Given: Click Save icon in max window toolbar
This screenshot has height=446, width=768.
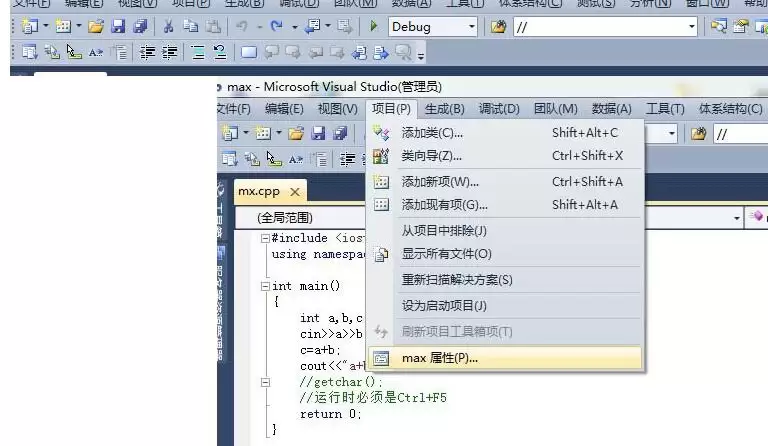Looking at the screenshot, I should 318,133.
